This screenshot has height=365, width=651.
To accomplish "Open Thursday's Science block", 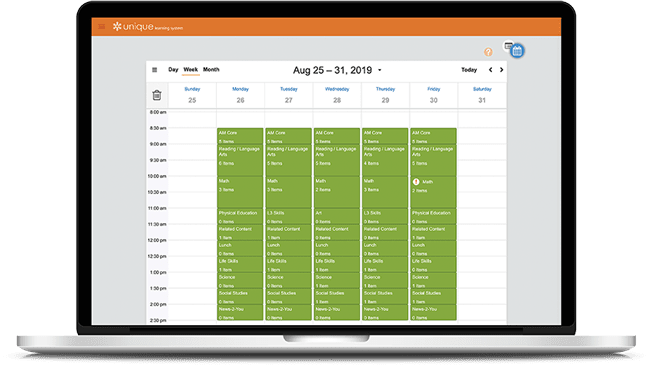I will [385, 281].
